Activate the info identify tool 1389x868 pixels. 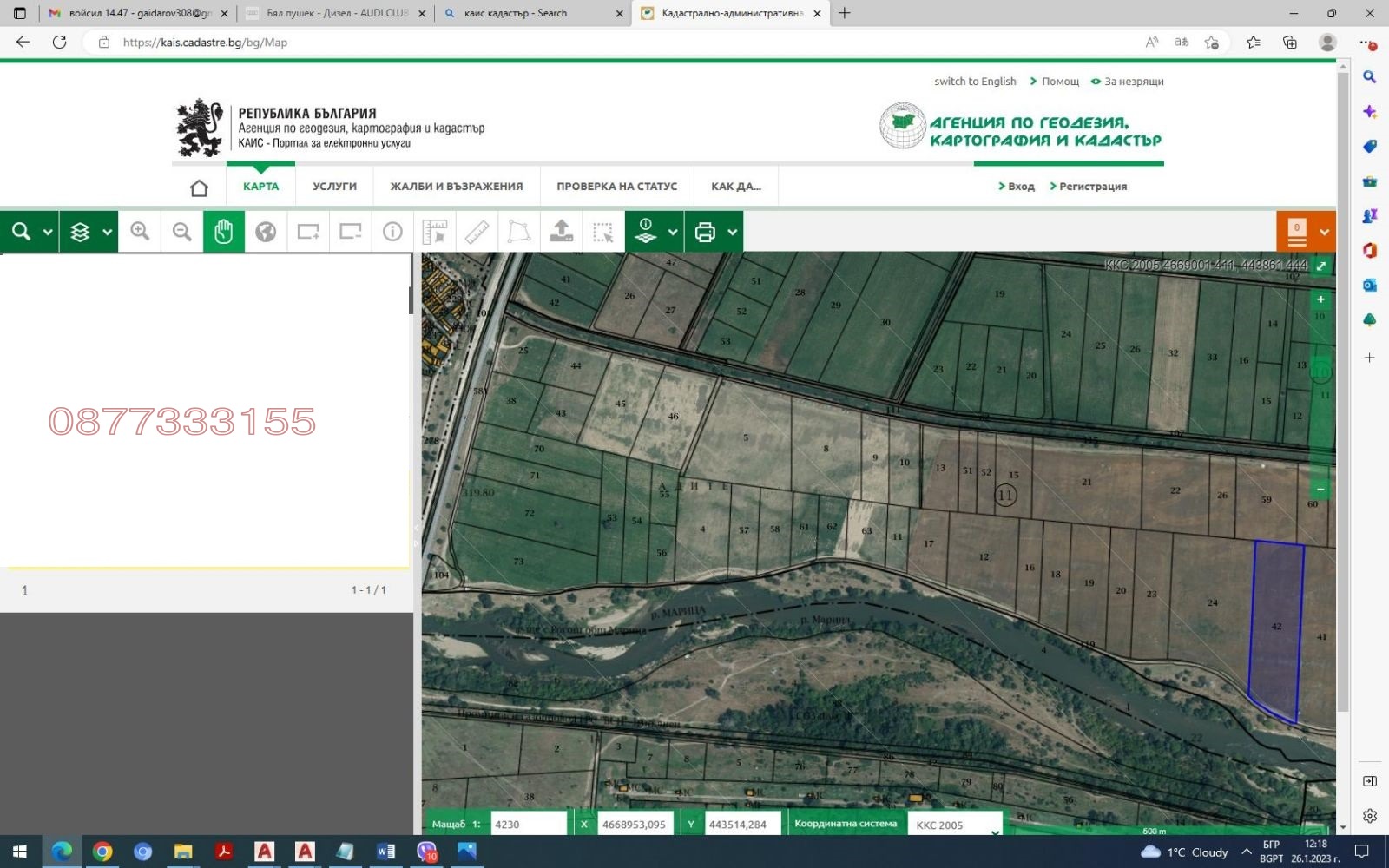392,232
